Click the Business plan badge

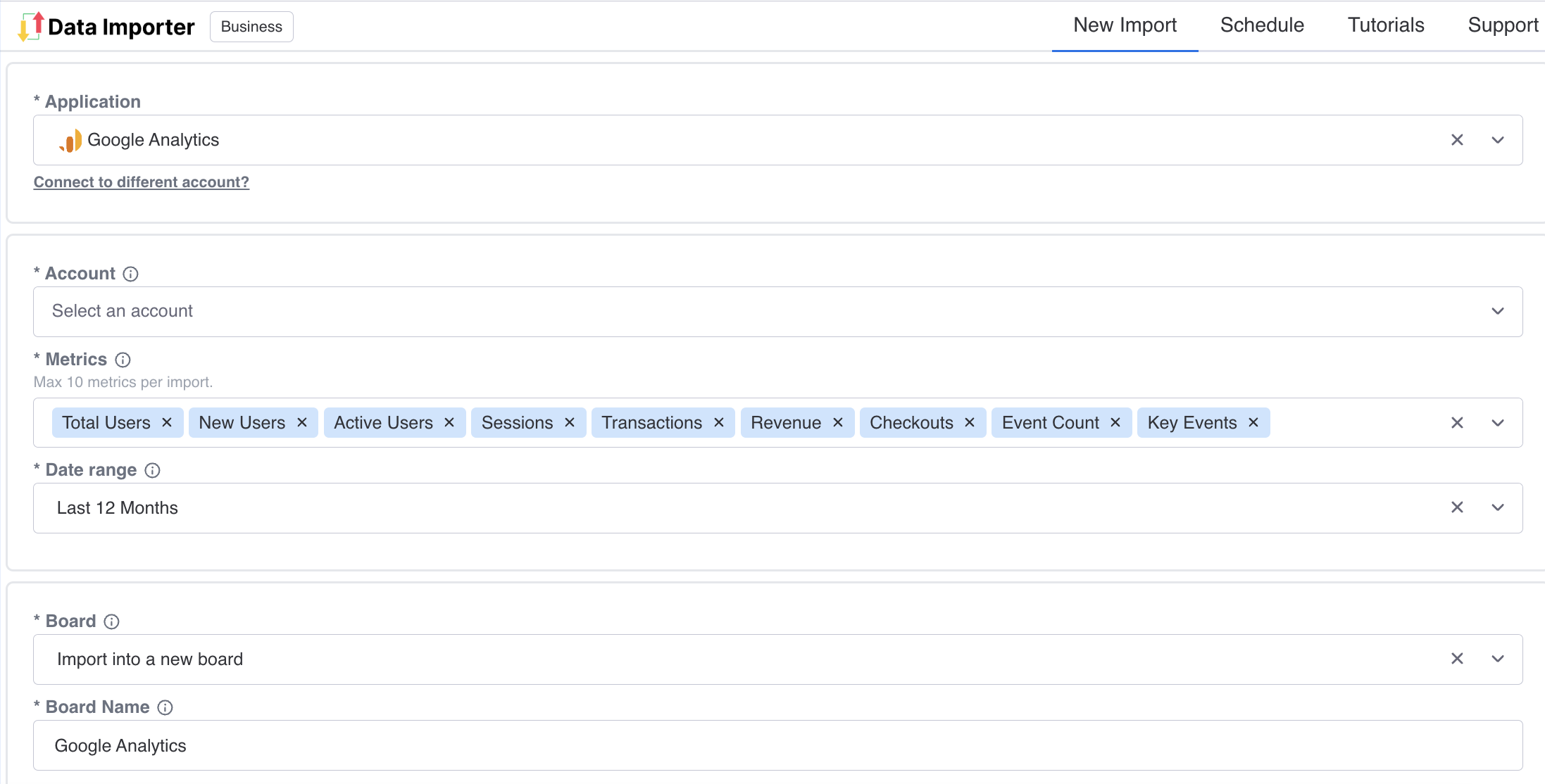pyautogui.click(x=251, y=27)
